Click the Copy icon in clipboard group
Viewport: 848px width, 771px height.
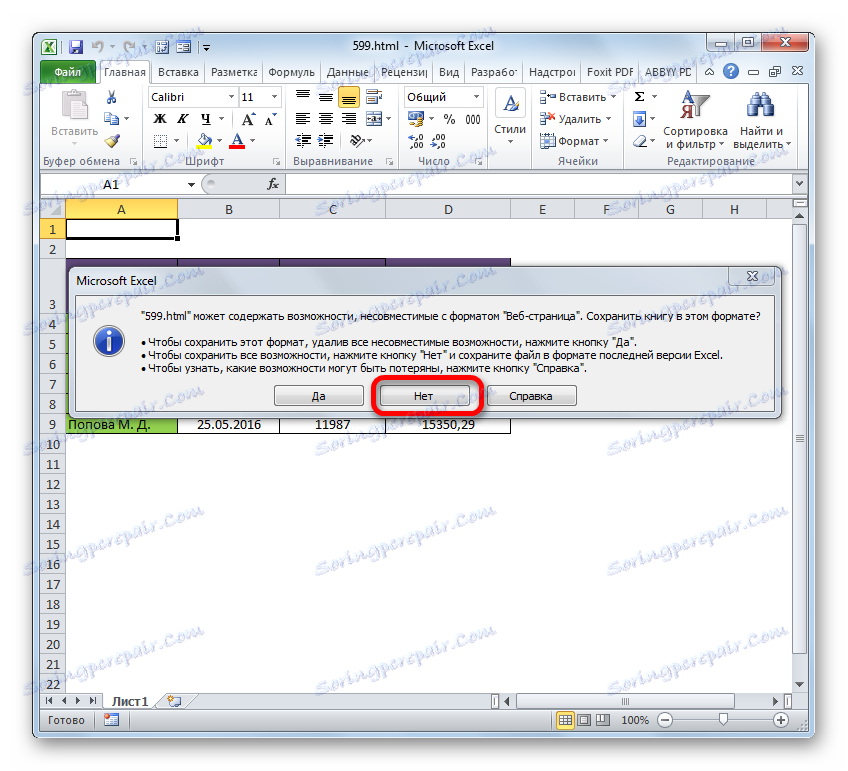pyautogui.click(x=111, y=118)
